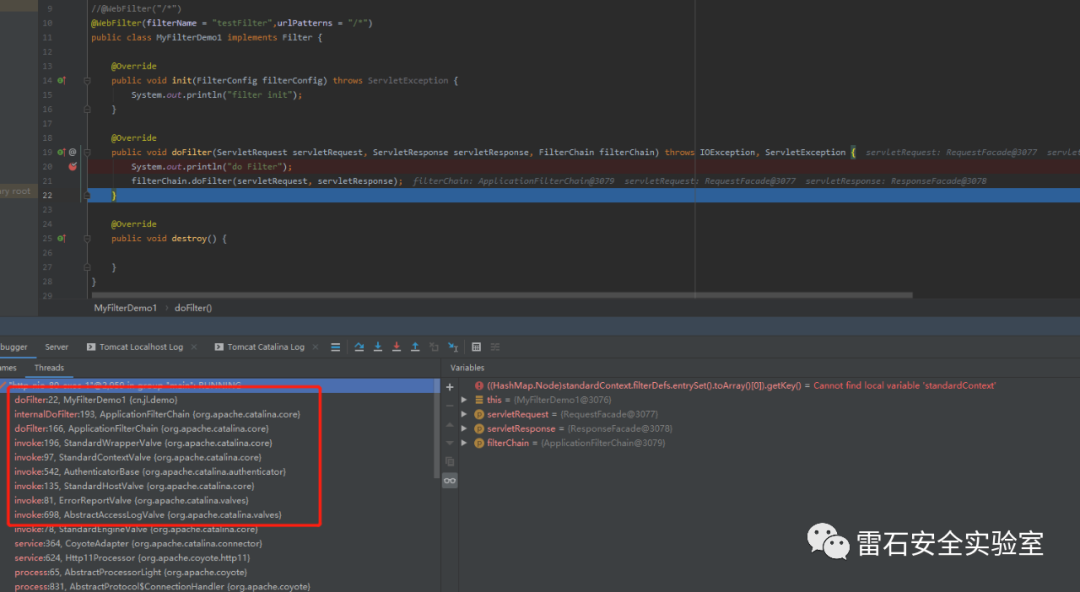1080x592 pixels.
Task: Click the @ annotation gutter icon on line 19
Action: coord(72,152)
